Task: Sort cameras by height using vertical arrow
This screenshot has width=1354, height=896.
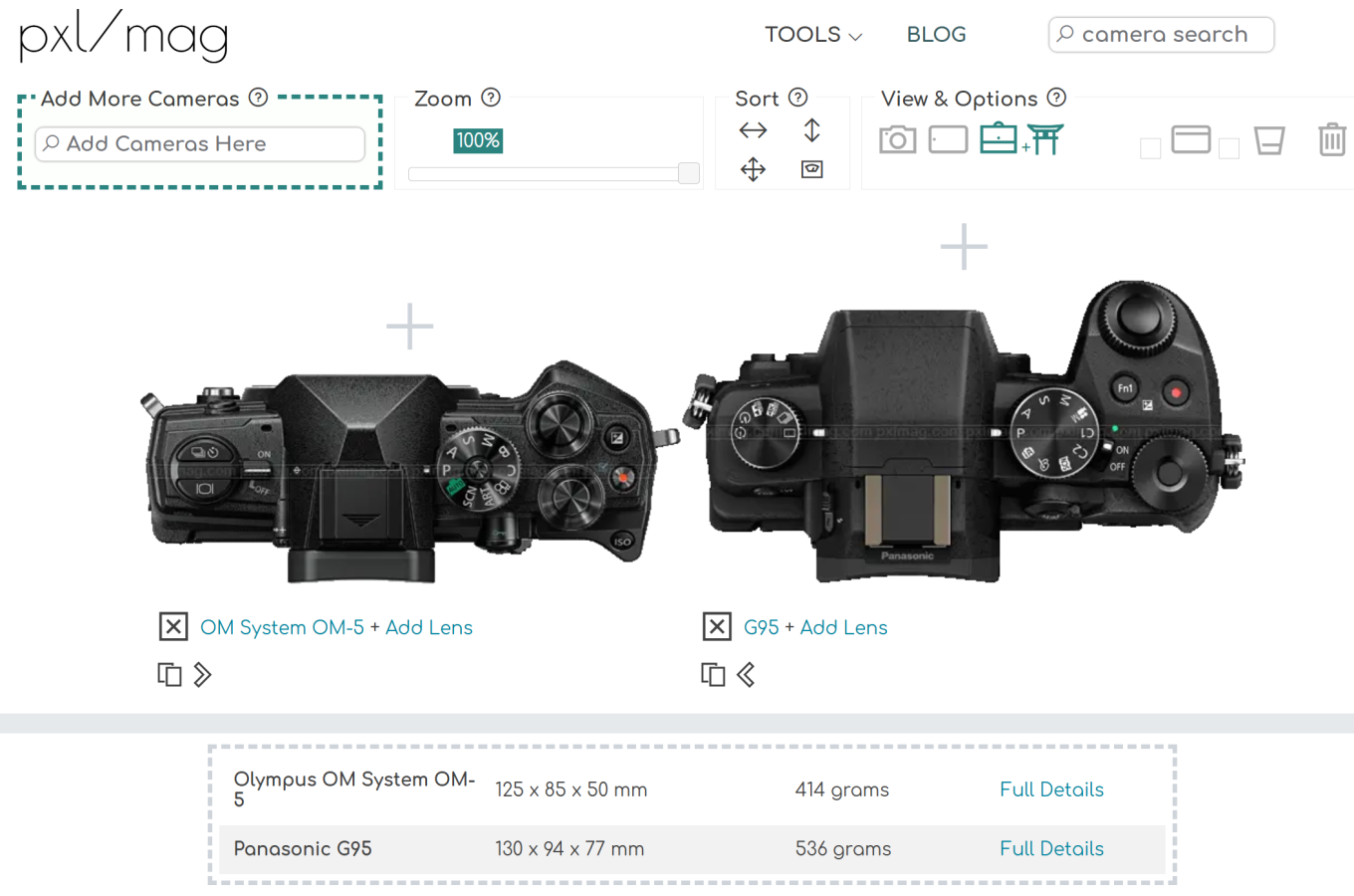Action: point(811,130)
